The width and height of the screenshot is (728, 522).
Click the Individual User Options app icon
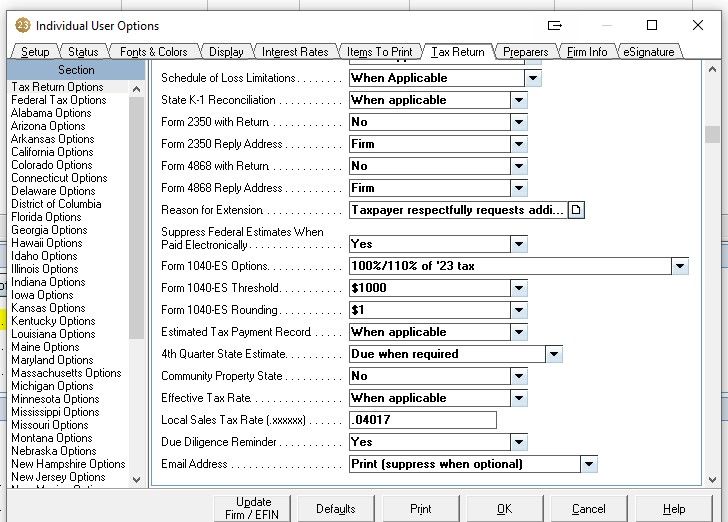pos(22,25)
